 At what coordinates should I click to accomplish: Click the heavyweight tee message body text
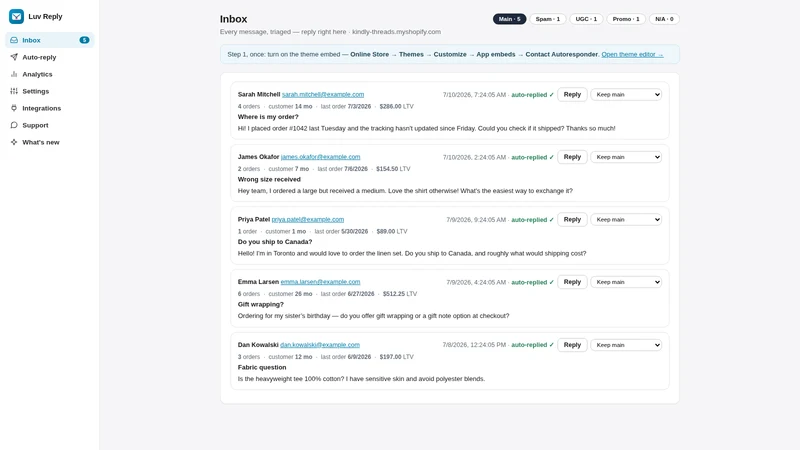361,379
